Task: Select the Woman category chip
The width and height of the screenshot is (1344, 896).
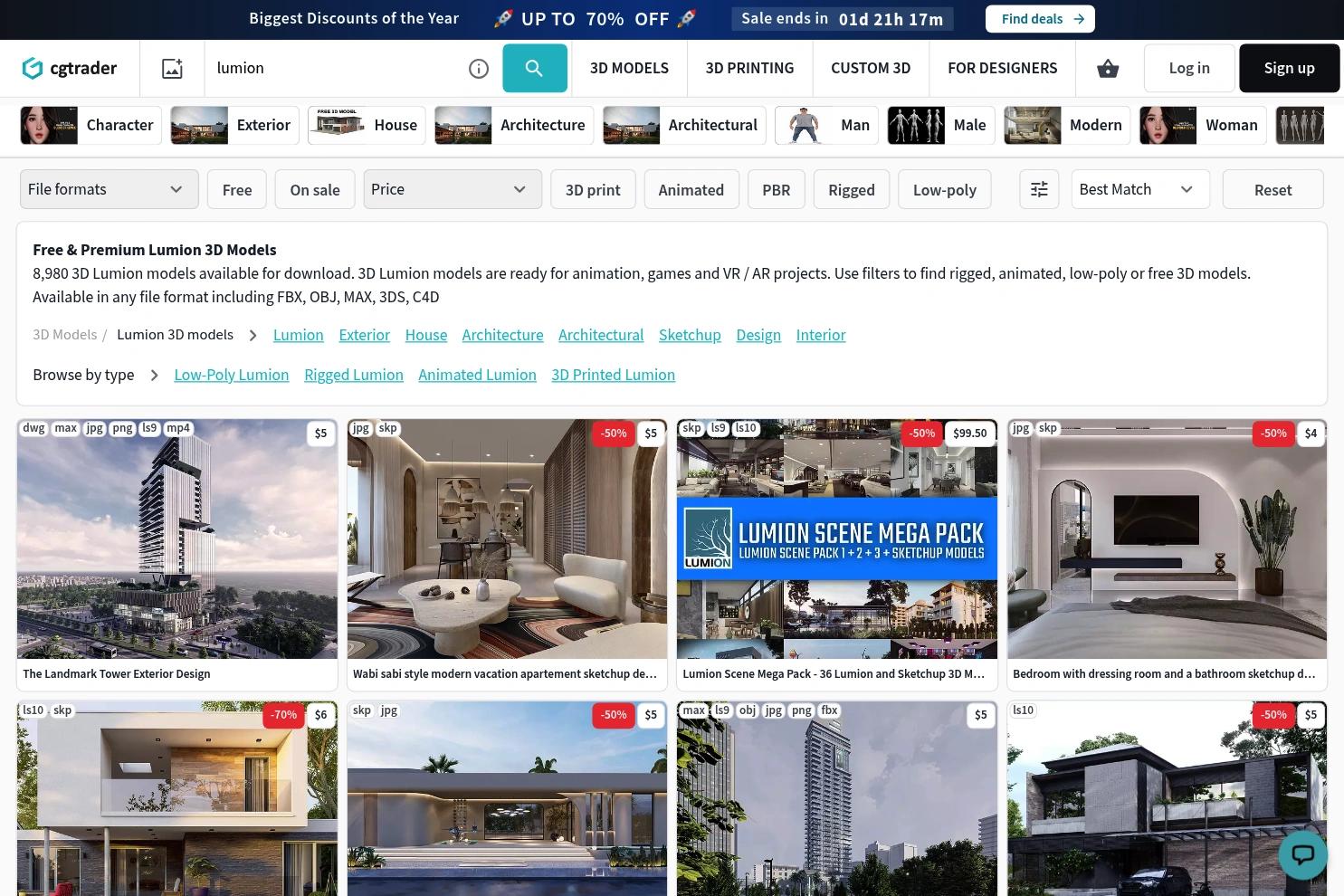Action: [1203, 125]
